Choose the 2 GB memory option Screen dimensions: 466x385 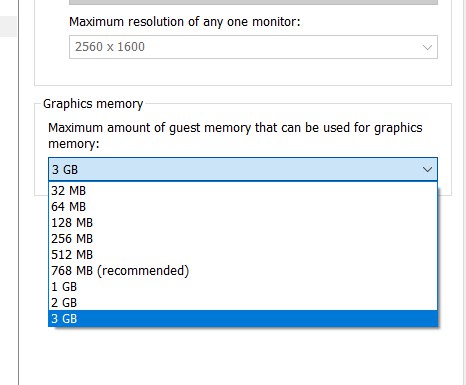(x=243, y=303)
